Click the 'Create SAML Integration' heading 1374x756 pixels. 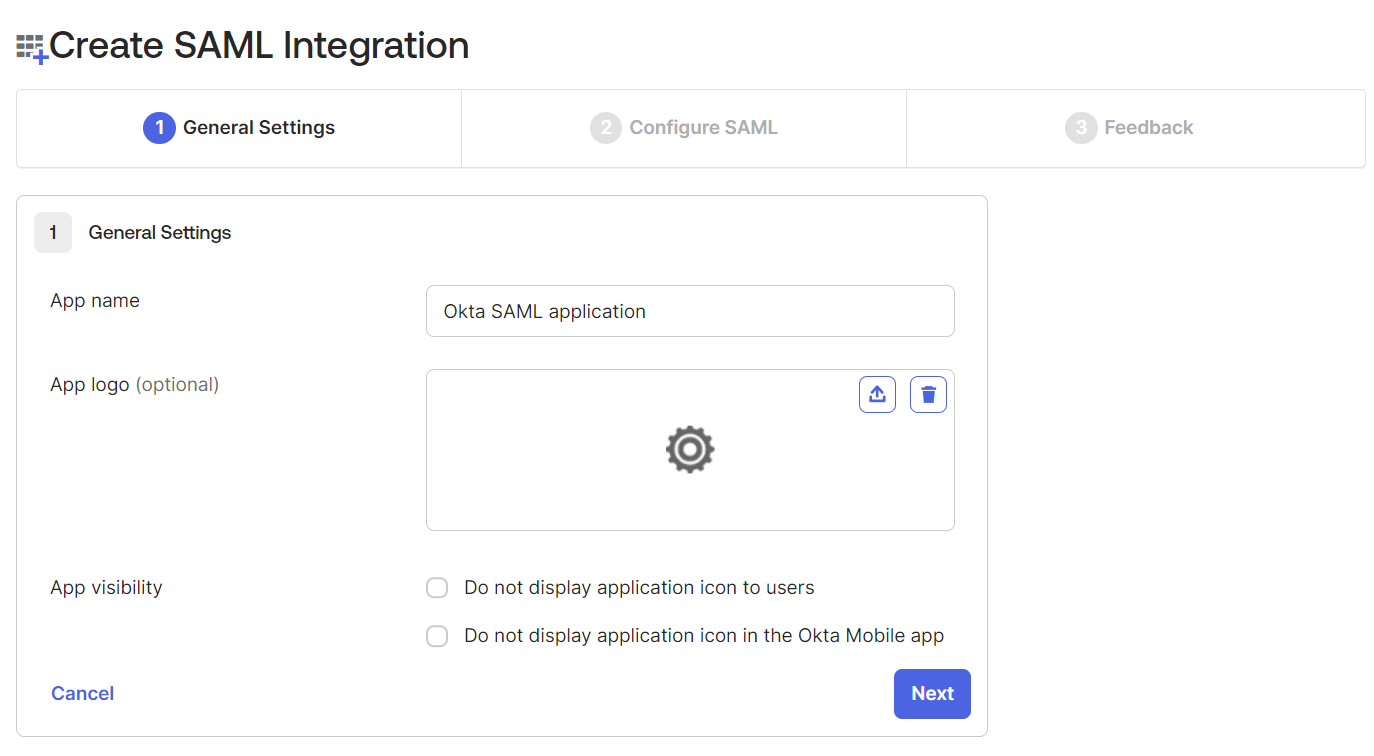point(259,46)
